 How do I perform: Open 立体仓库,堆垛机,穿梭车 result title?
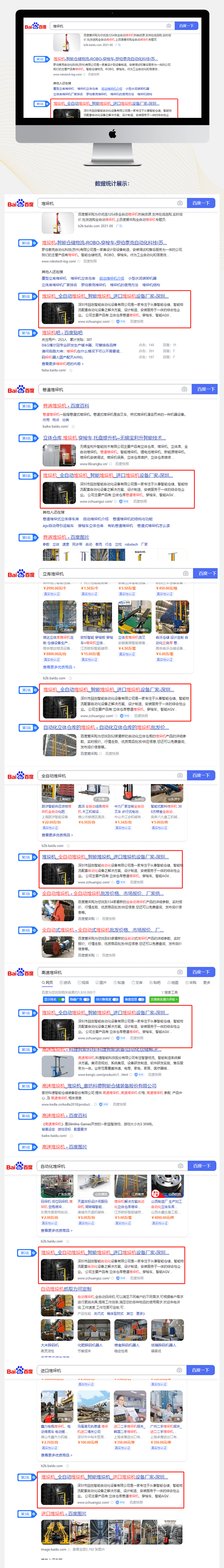(104, 438)
